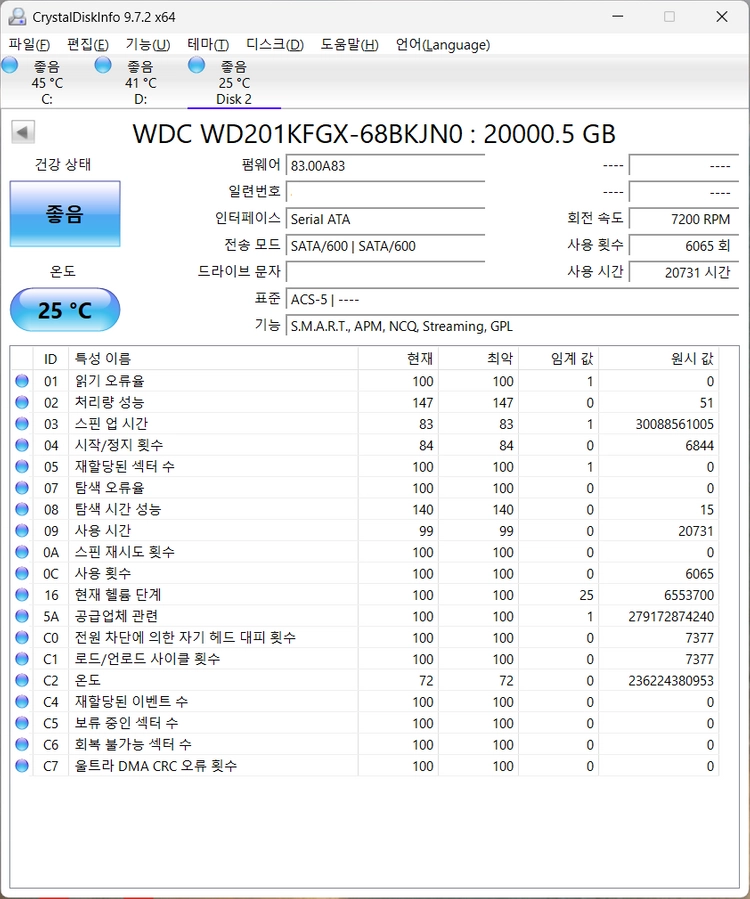Click status orb of row 0C 사용 횟수
This screenshot has width=750, height=899.
[22, 573]
